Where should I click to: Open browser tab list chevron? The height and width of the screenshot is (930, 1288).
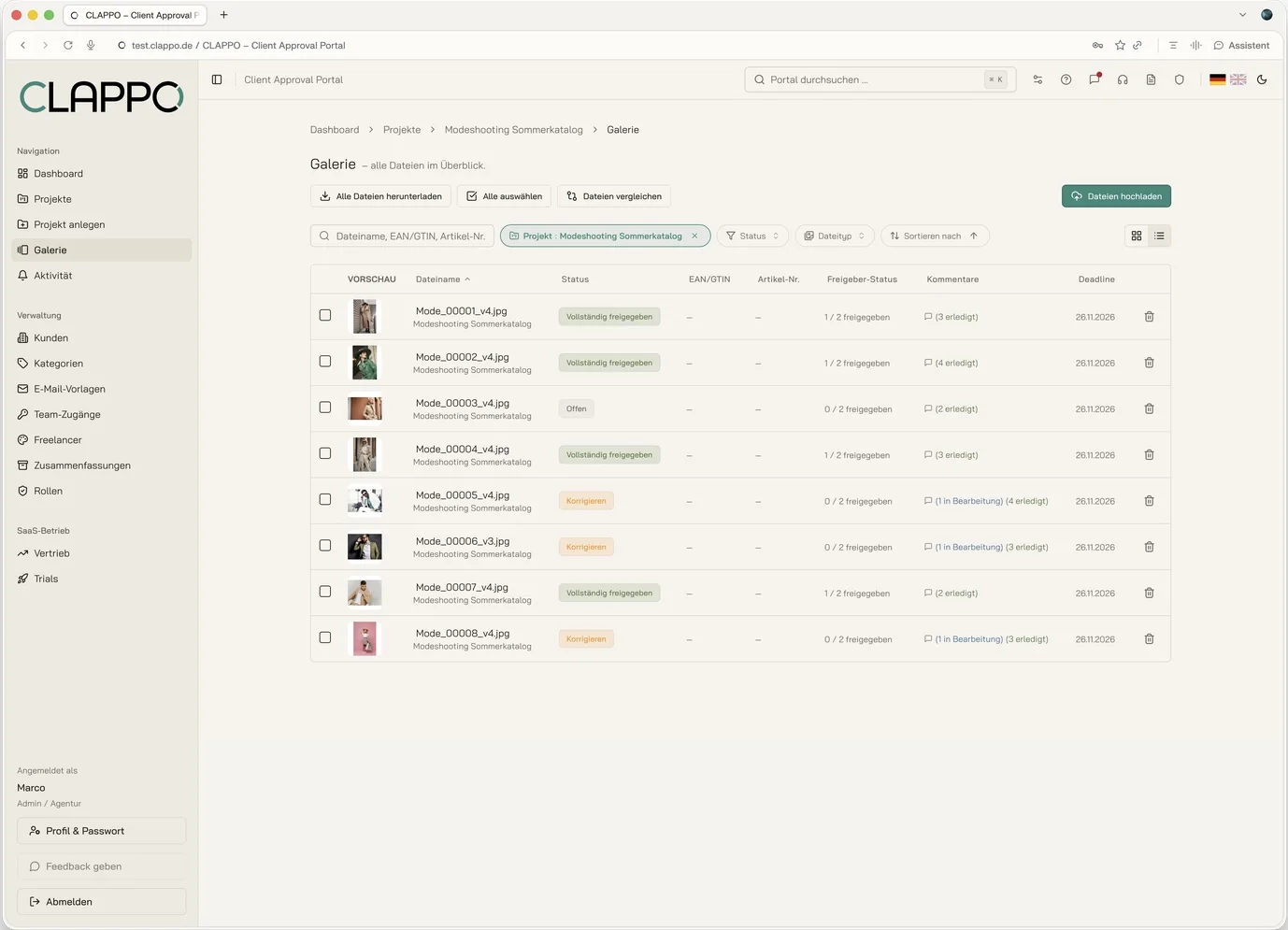[x=1242, y=15]
